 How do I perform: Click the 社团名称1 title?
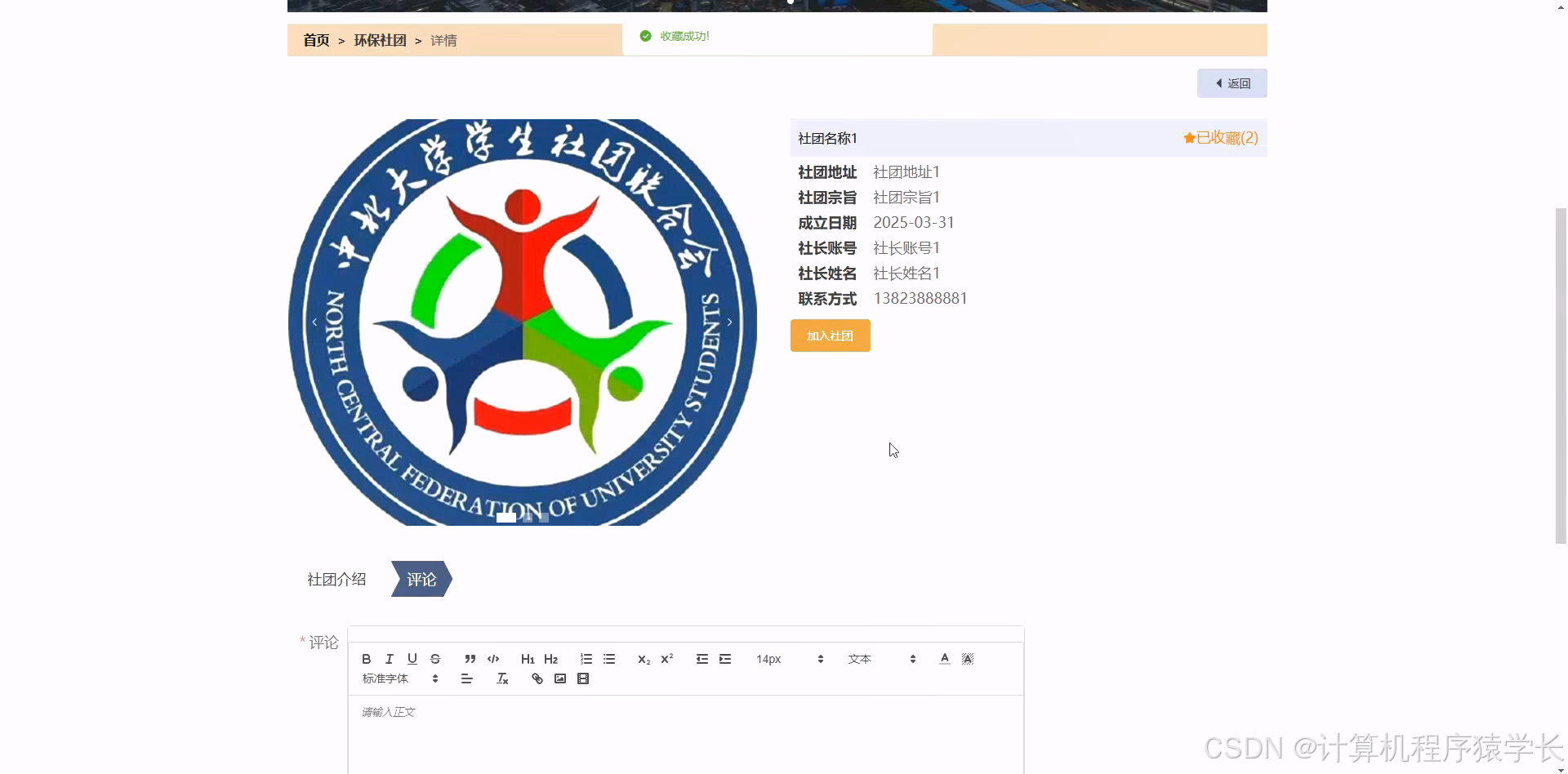click(827, 138)
